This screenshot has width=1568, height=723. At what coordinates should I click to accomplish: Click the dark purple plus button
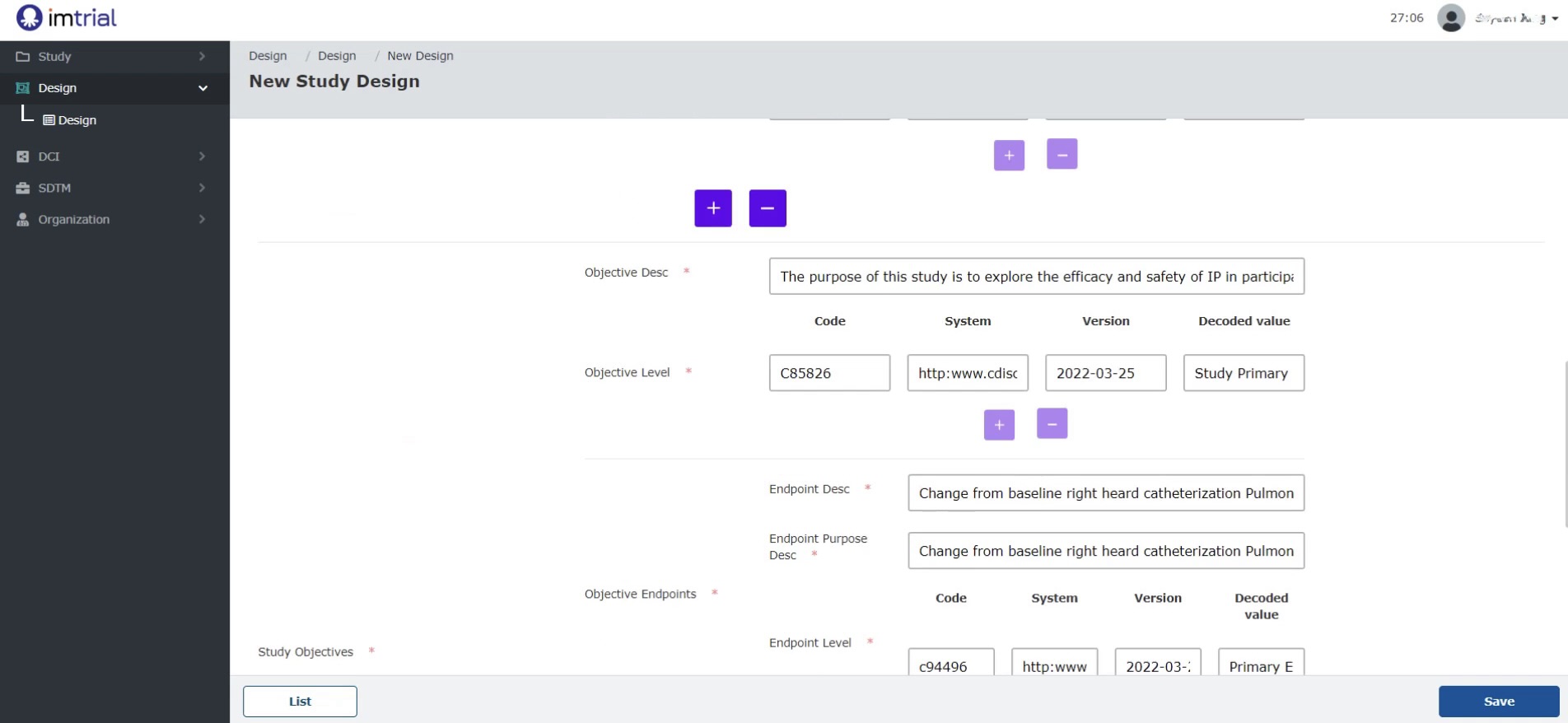tap(713, 208)
